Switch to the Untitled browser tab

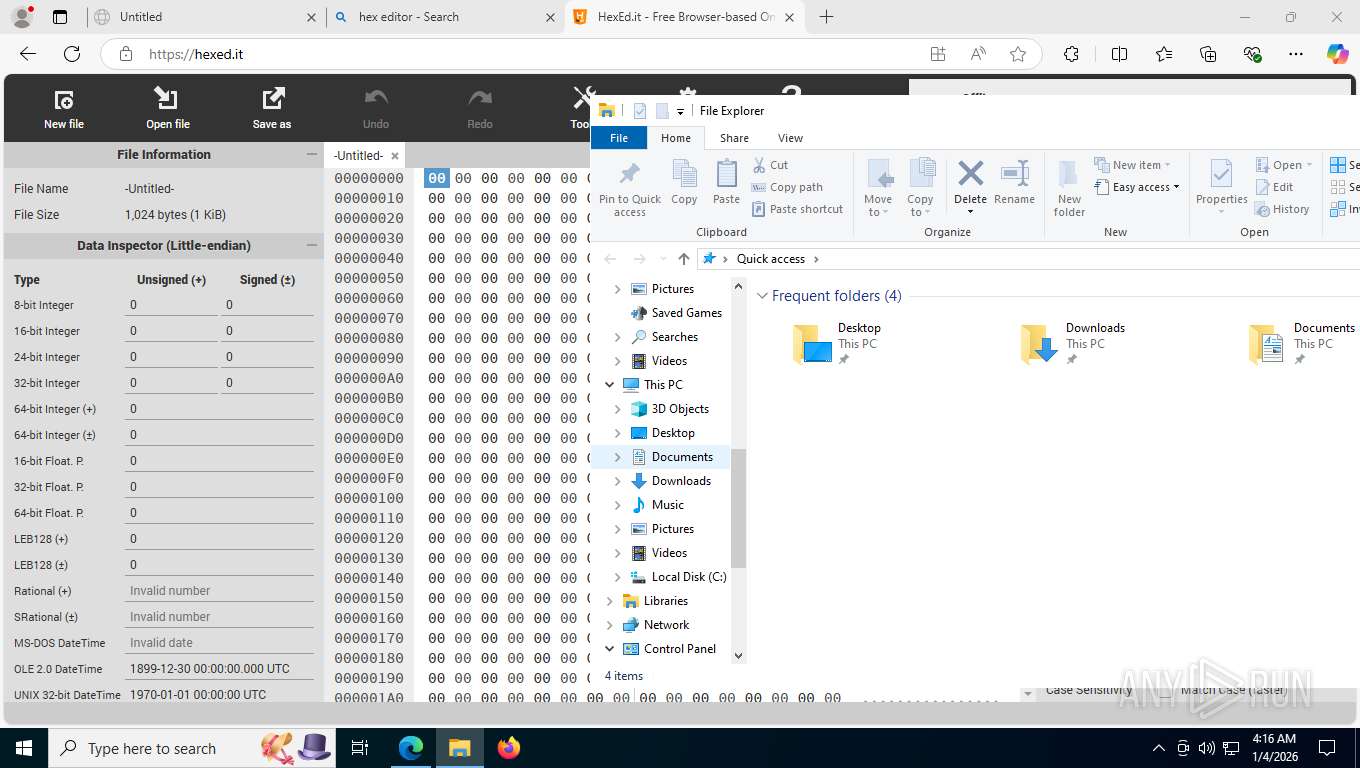(x=204, y=17)
